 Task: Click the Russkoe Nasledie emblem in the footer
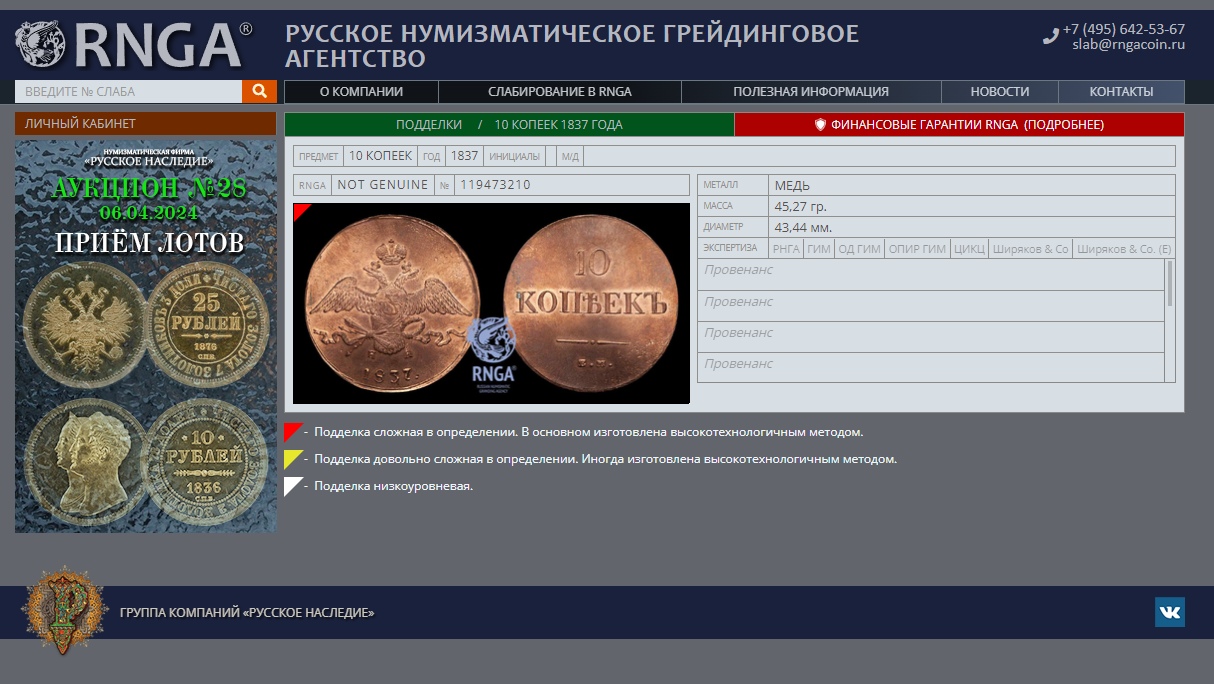point(64,610)
